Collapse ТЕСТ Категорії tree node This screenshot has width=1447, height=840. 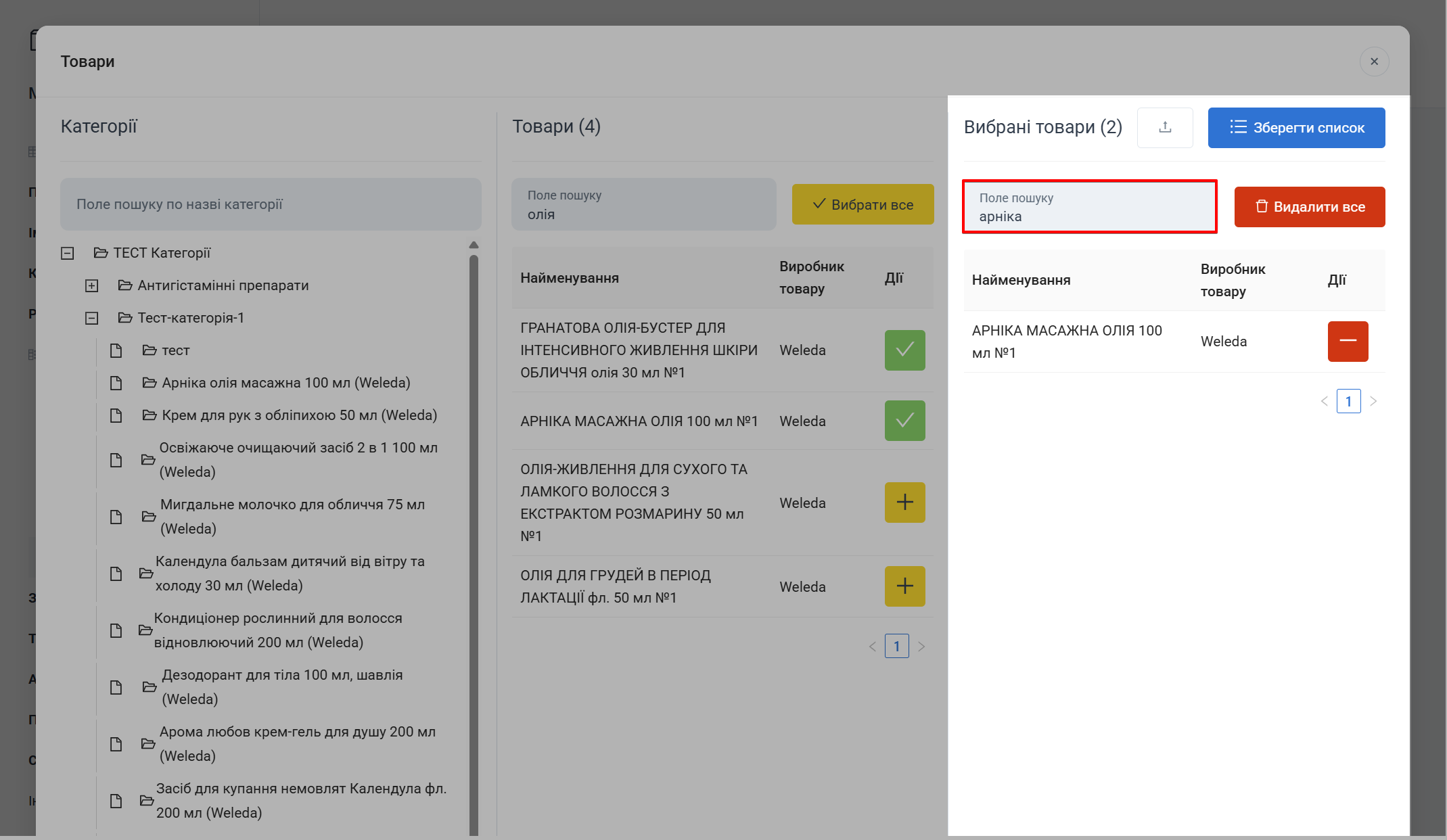(x=68, y=254)
